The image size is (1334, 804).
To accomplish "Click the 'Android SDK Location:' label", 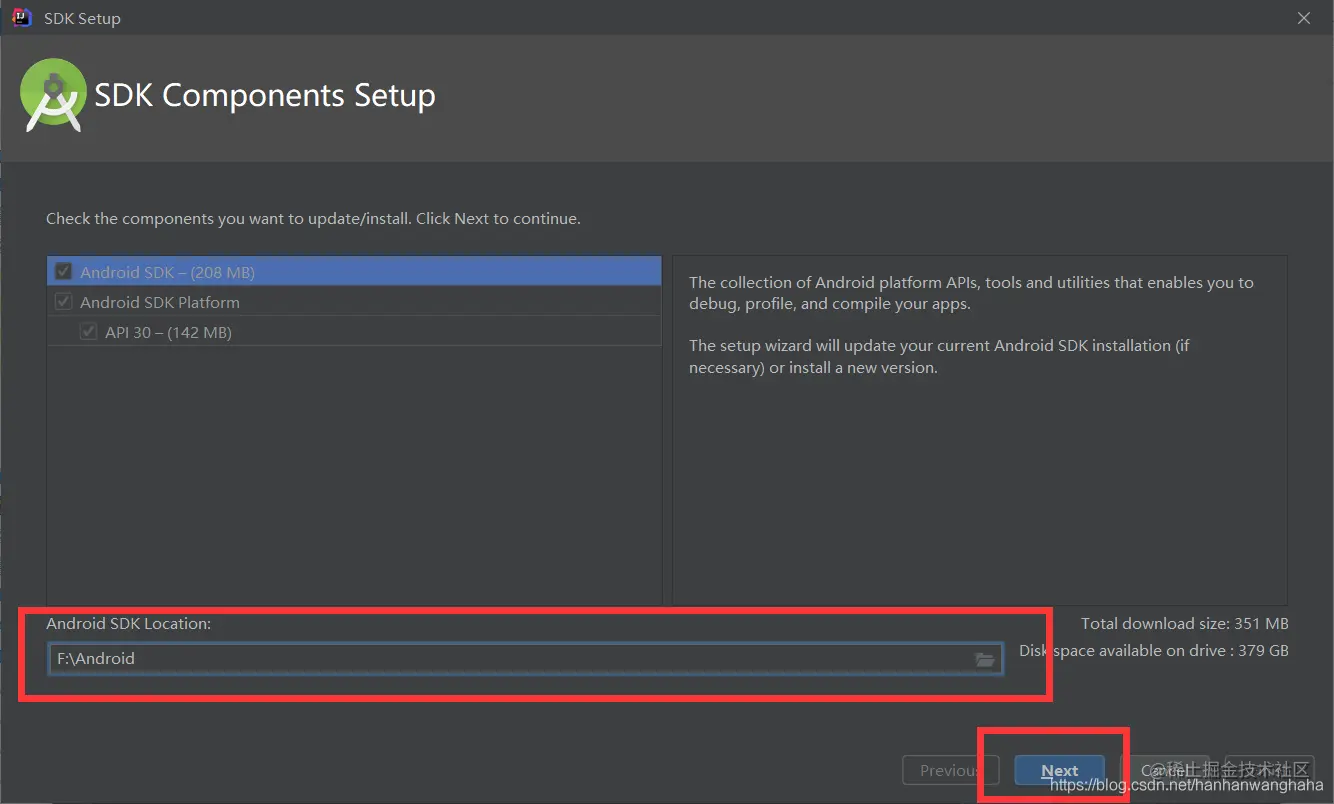I will (129, 623).
